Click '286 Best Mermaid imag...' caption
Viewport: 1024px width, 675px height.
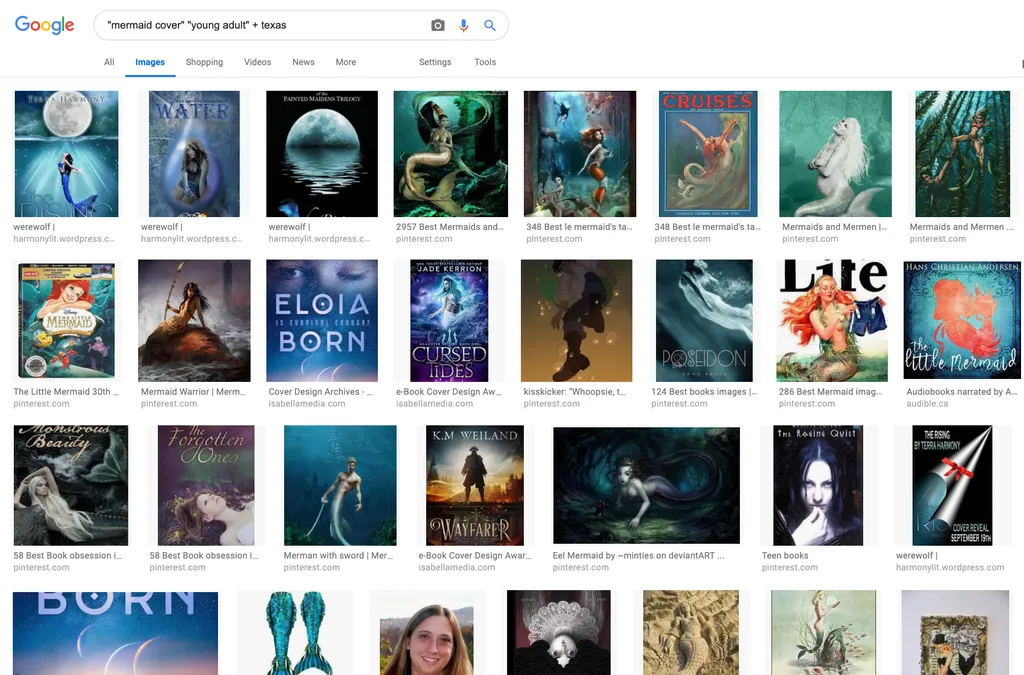tap(830, 392)
